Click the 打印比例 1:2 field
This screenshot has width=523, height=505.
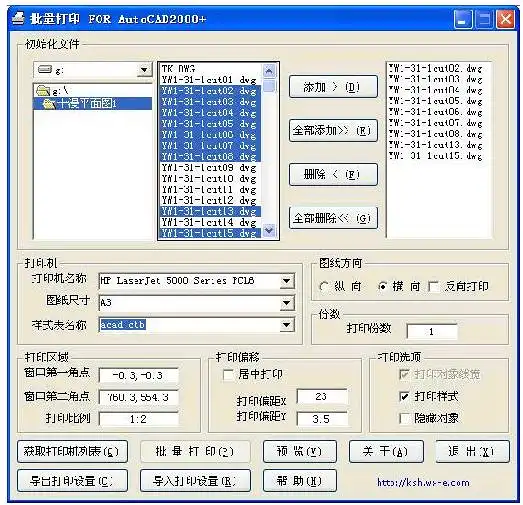coord(138,419)
